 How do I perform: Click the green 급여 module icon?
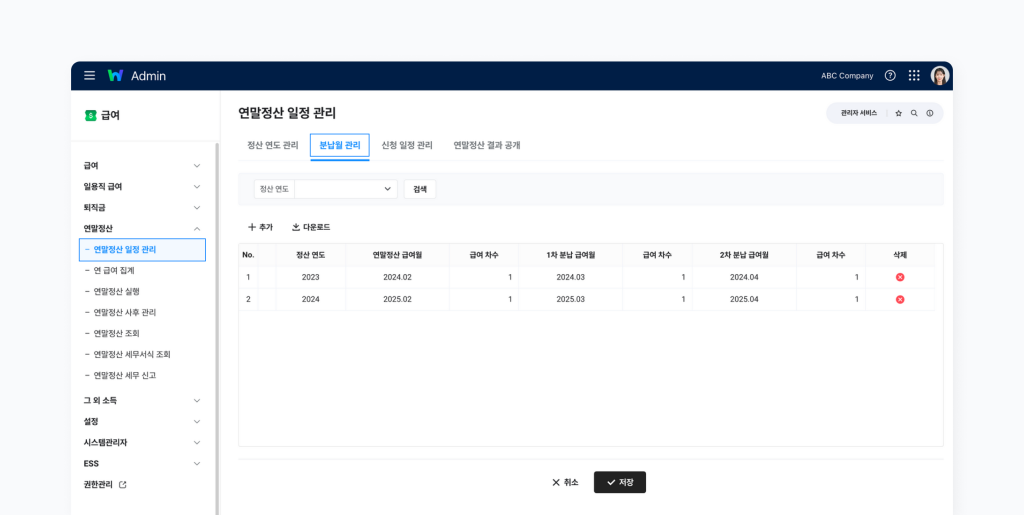coord(91,116)
